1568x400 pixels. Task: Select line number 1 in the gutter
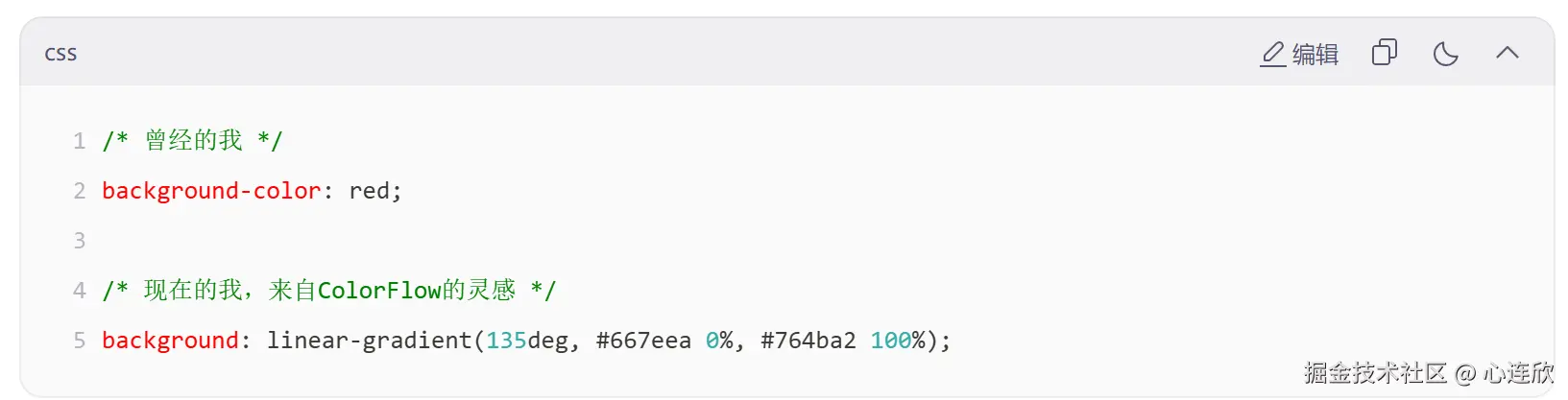point(80,141)
